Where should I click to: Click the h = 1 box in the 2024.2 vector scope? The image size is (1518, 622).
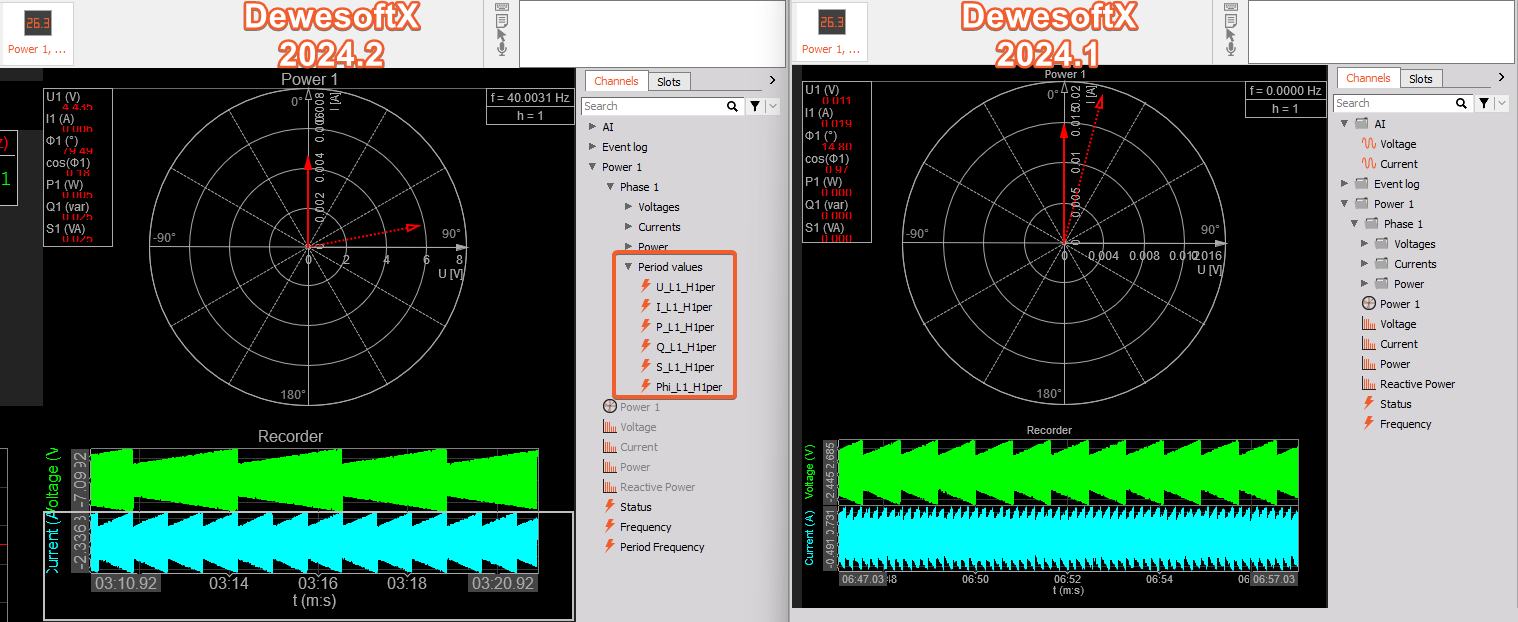(x=530, y=115)
